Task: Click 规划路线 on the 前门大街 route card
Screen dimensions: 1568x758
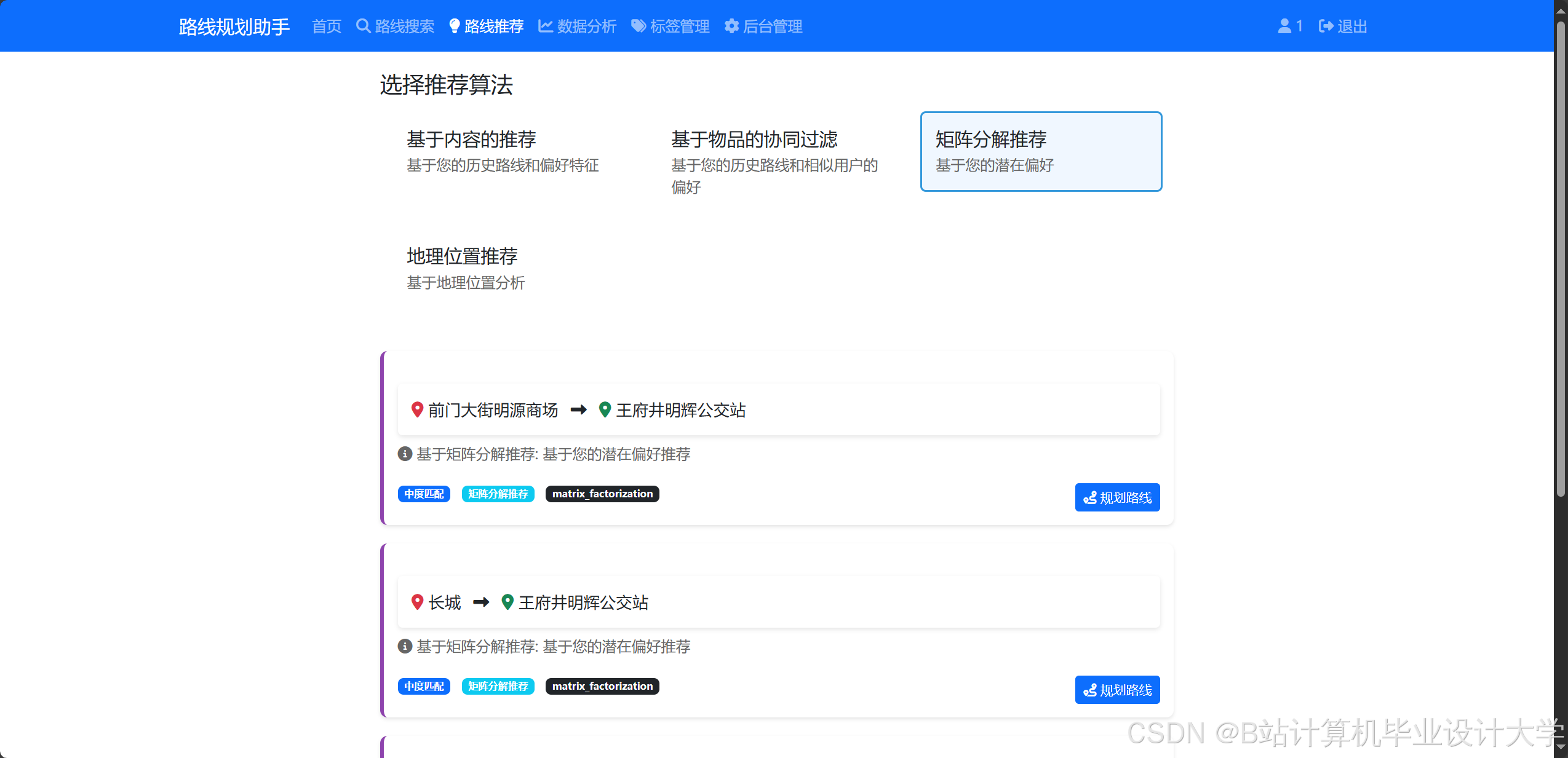Action: (1116, 497)
